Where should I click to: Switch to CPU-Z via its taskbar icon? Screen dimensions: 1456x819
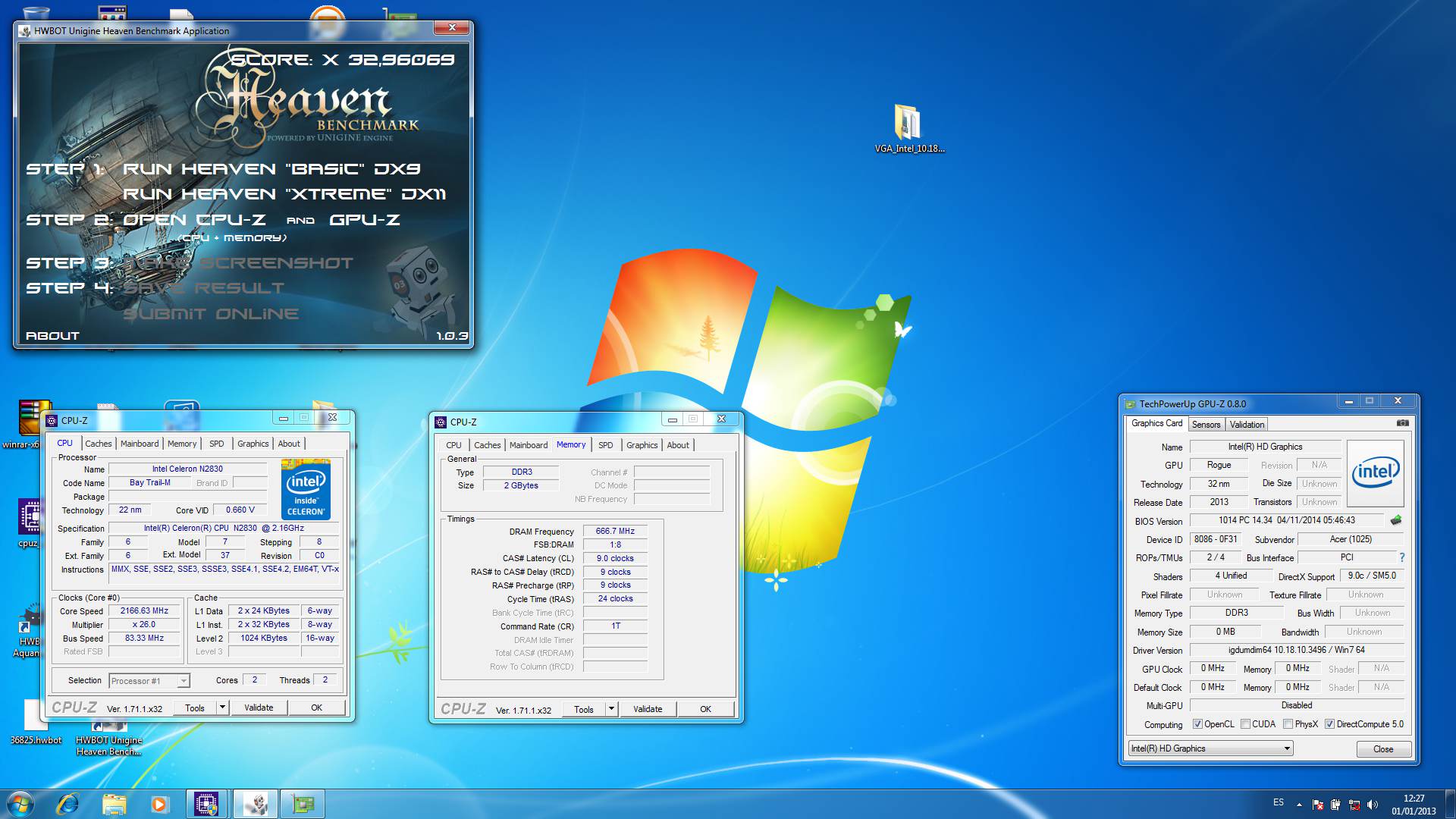(206, 804)
